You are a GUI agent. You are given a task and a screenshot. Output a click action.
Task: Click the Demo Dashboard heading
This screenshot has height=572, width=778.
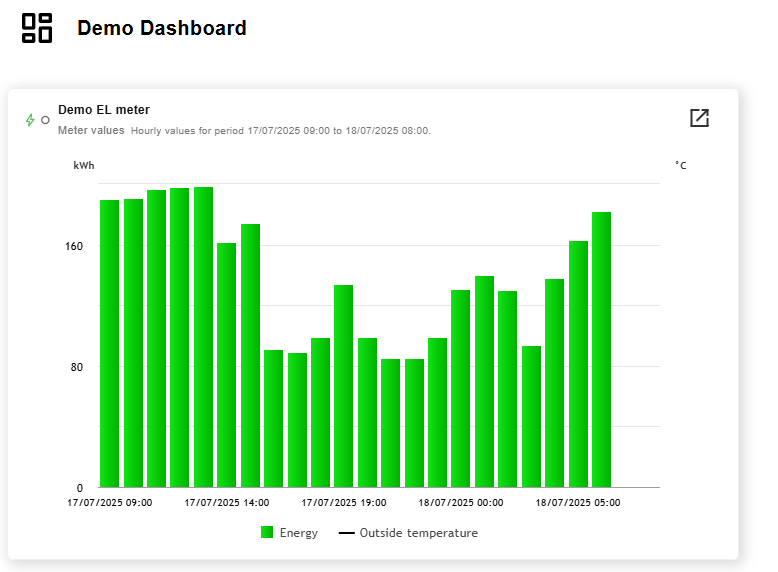click(x=162, y=28)
